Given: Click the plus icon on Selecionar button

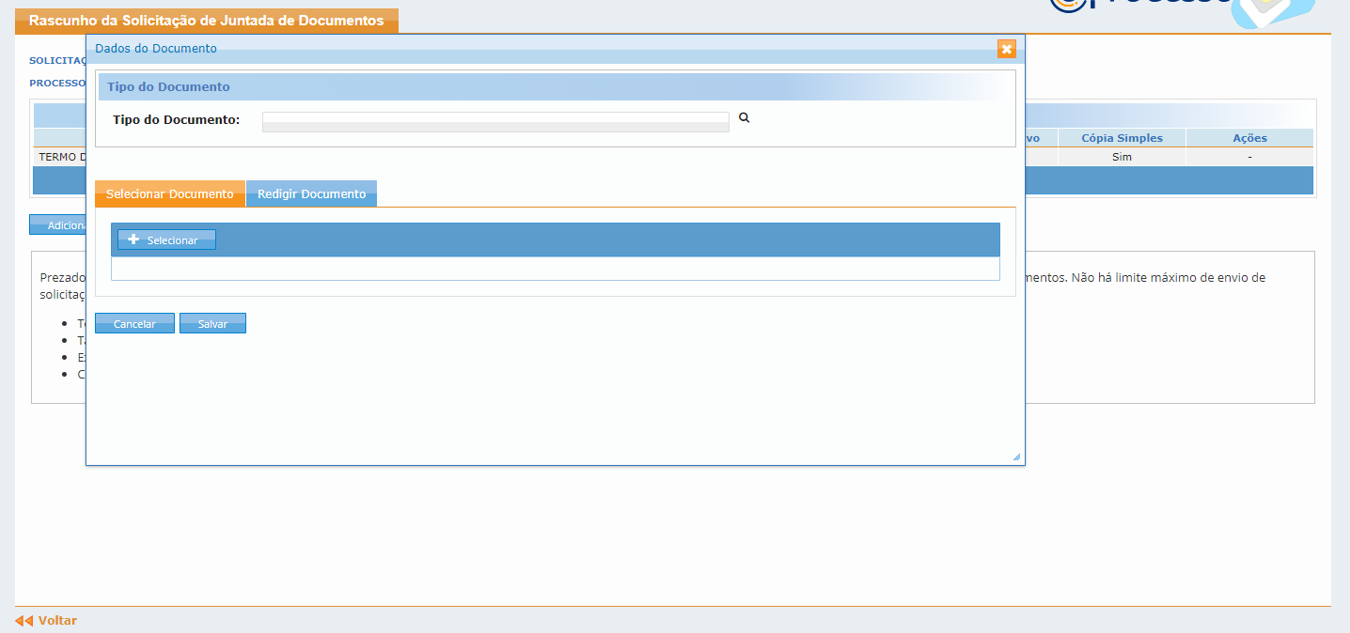Looking at the screenshot, I should coord(134,240).
